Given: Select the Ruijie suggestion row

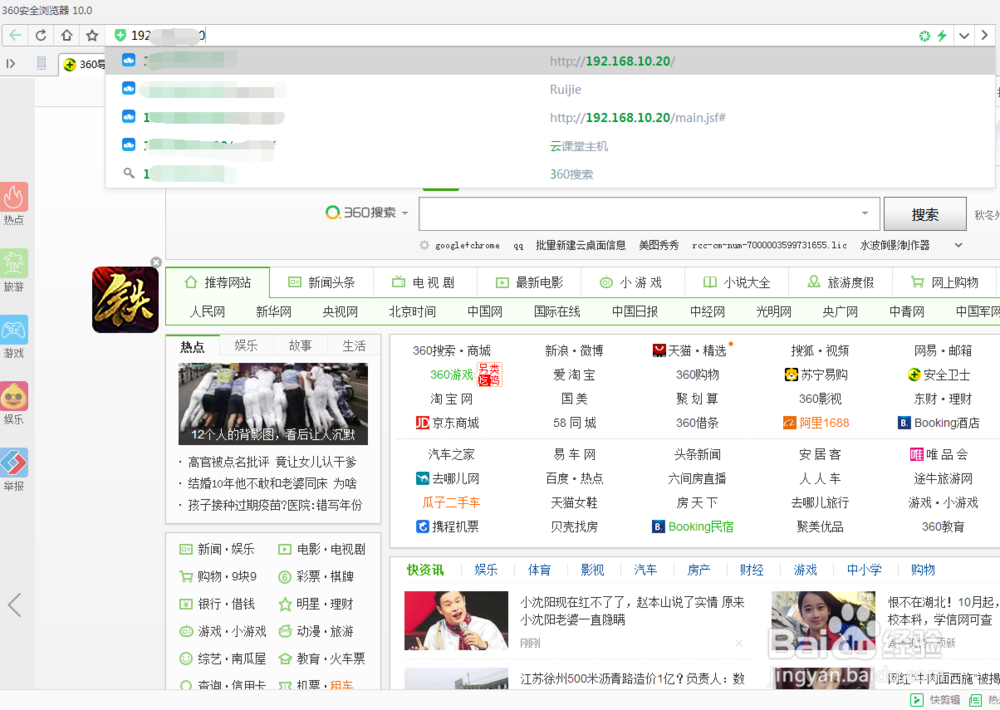Looking at the screenshot, I should [550, 89].
